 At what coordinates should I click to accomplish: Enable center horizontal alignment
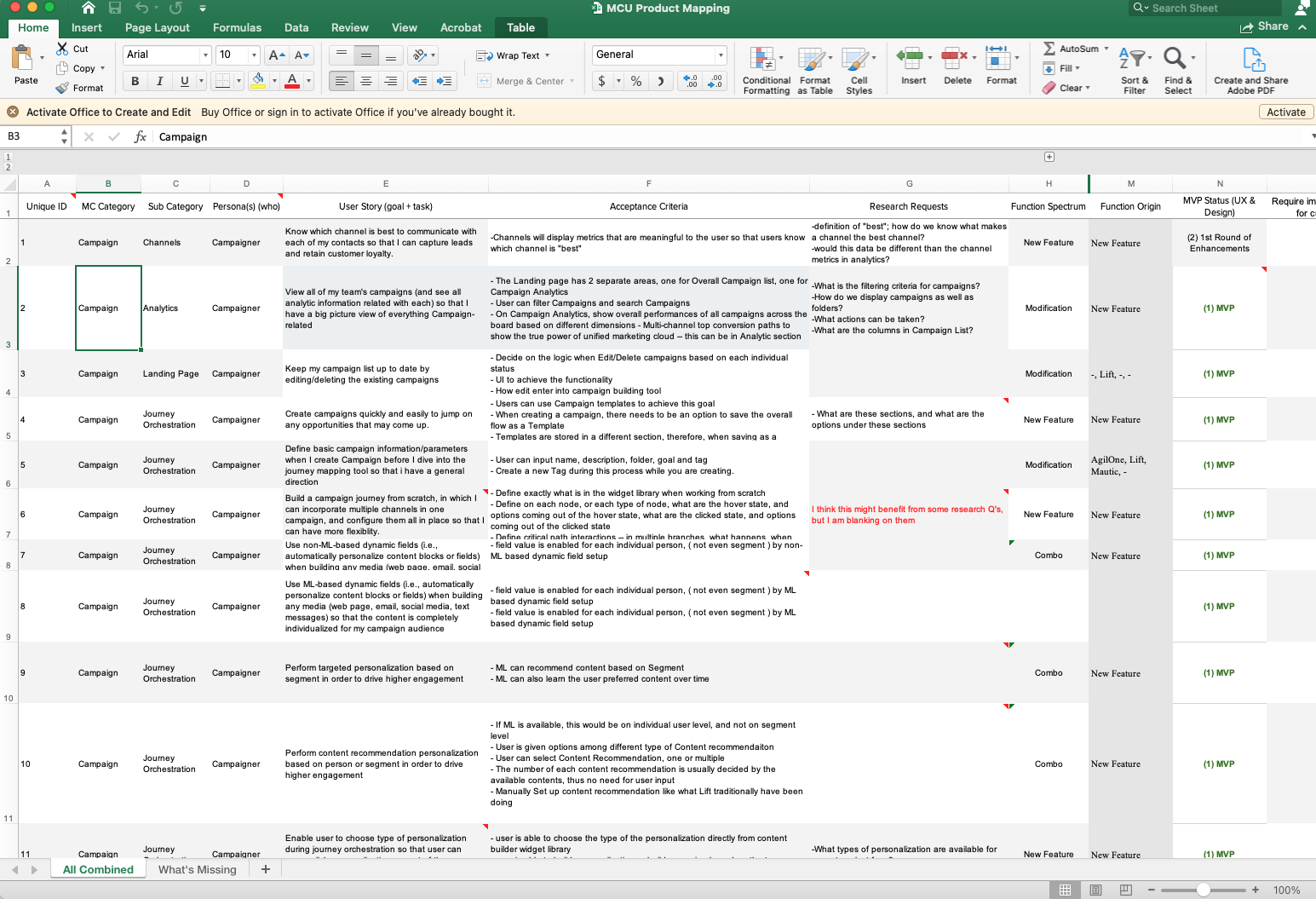(x=366, y=81)
